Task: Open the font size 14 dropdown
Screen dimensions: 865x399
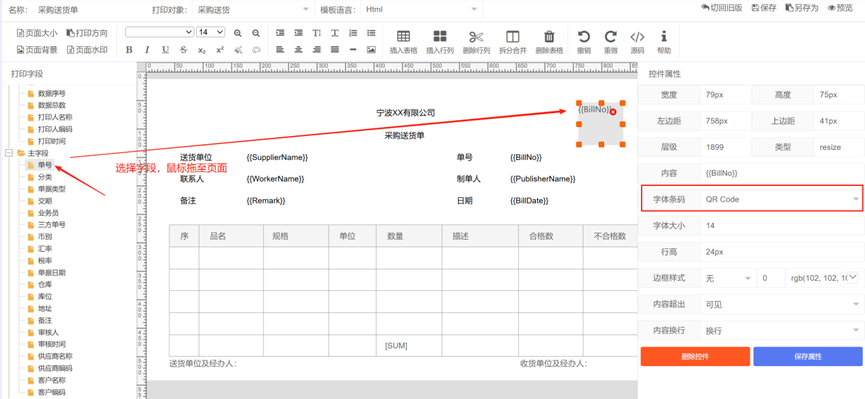Action: [211, 32]
